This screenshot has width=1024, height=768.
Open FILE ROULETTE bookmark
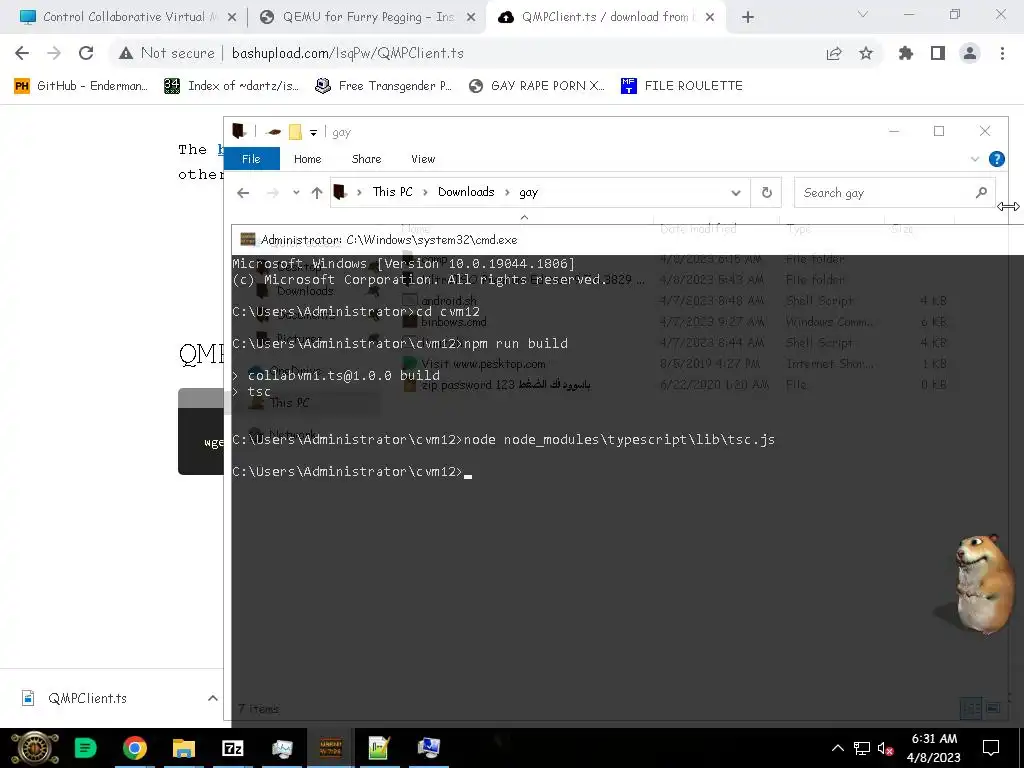682,86
